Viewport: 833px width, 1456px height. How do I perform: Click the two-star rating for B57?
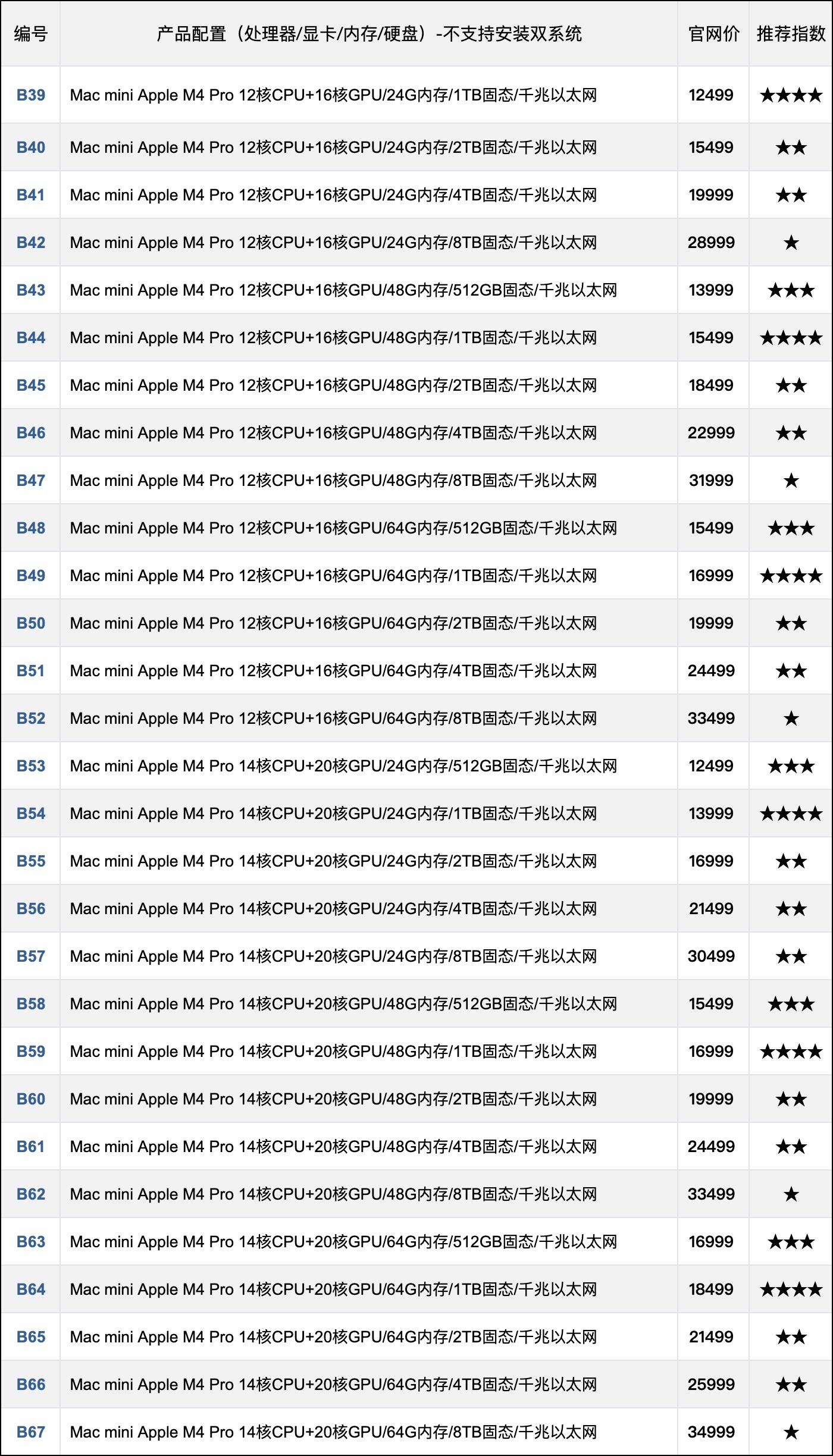pos(791,956)
